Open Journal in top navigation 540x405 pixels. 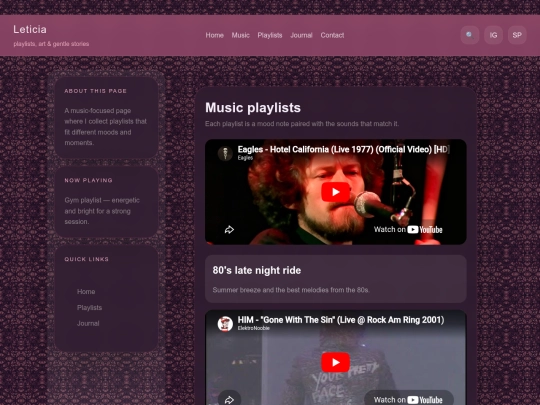301,35
